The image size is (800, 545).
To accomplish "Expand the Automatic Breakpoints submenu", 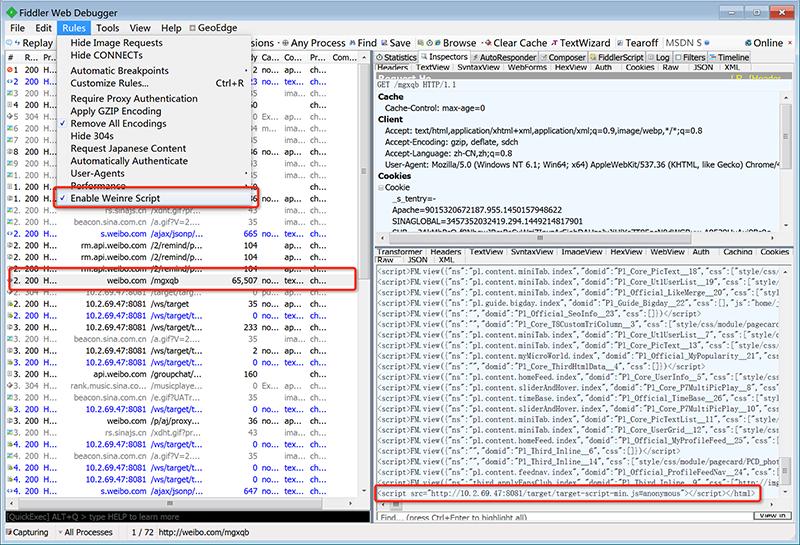I will click(120, 71).
